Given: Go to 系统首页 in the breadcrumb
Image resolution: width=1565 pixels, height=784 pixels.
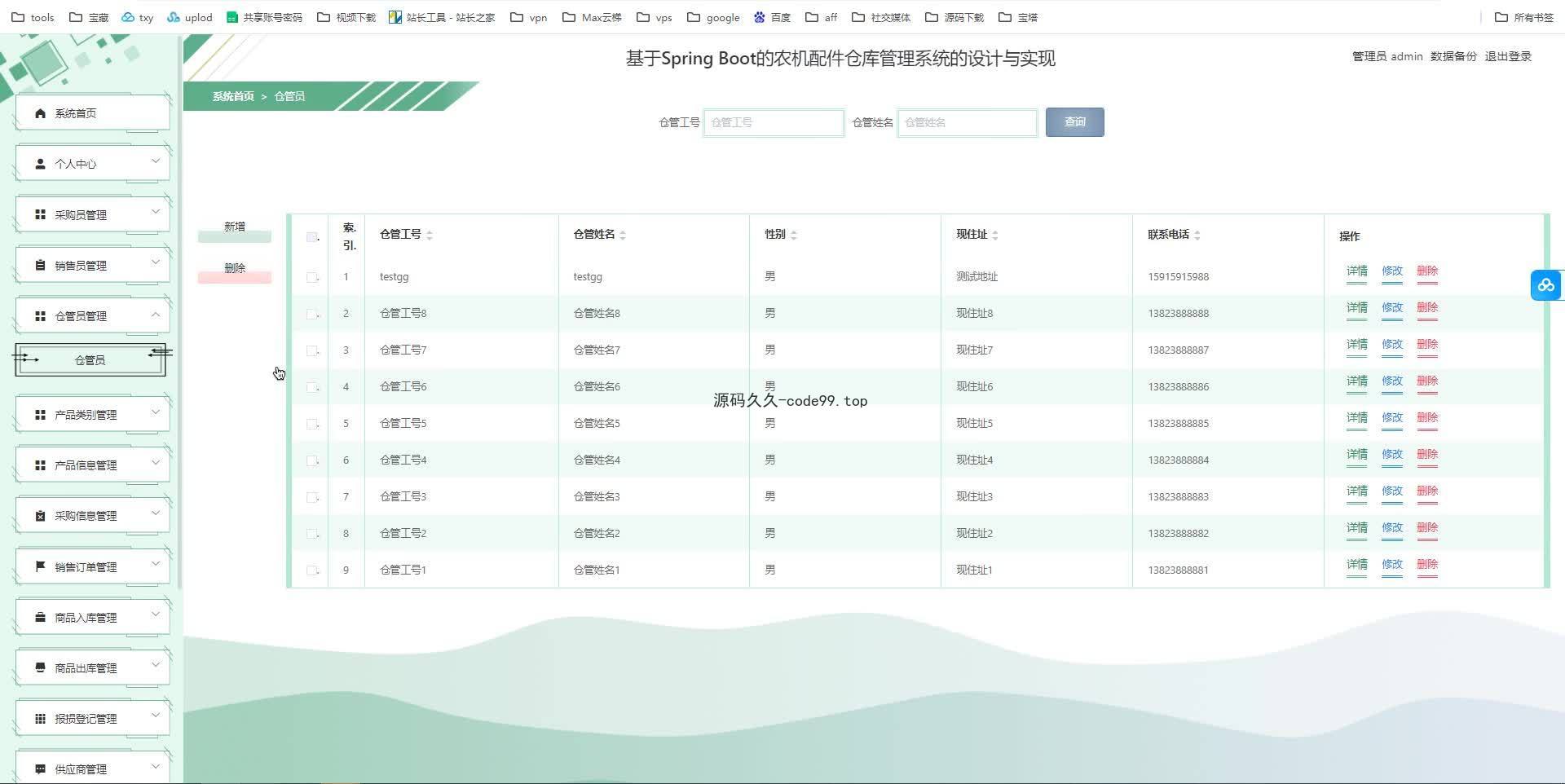Looking at the screenshot, I should (x=233, y=96).
